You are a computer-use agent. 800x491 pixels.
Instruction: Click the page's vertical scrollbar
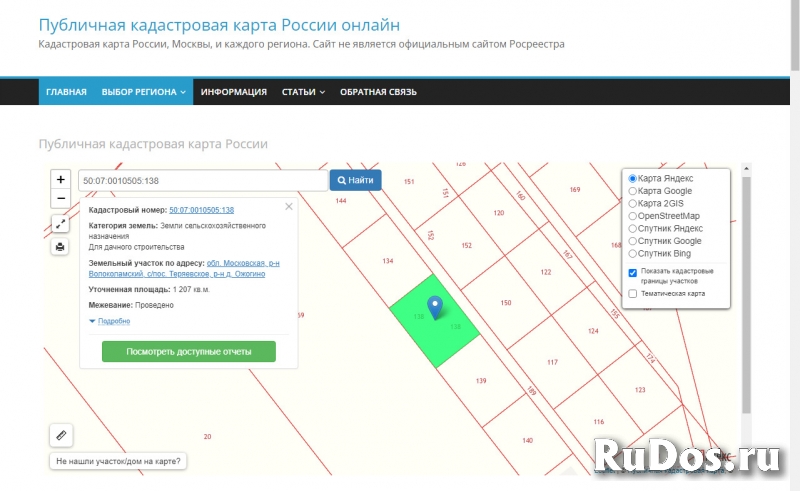(x=795, y=35)
